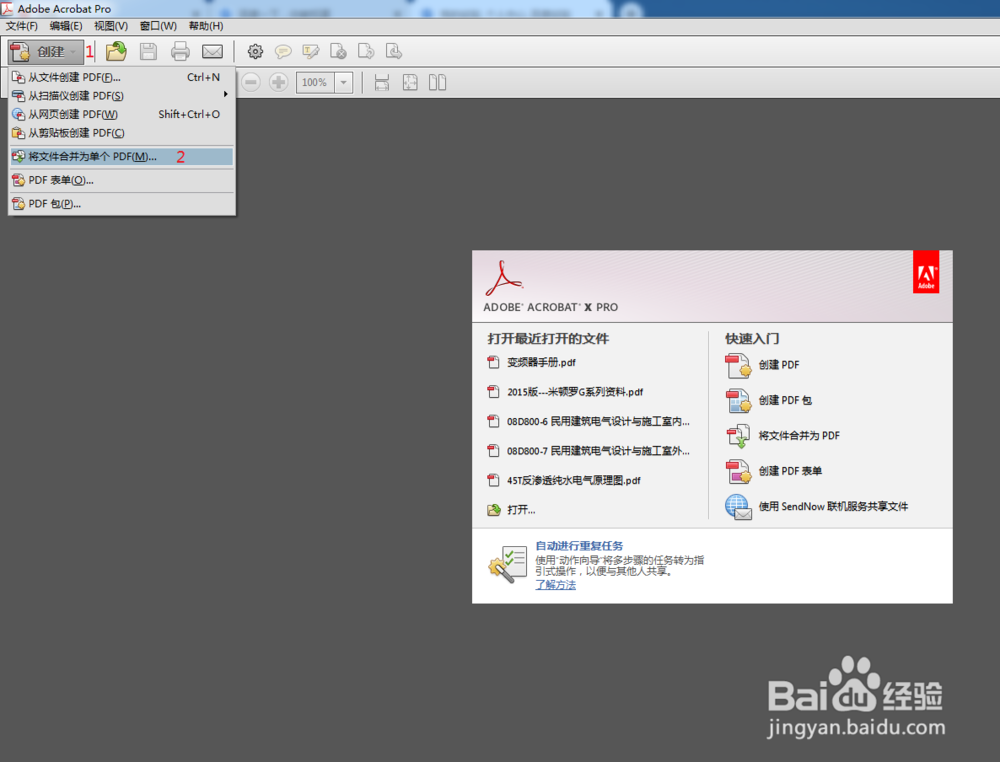Click the icon beside 创建 PDF 表单

[x=738, y=472]
